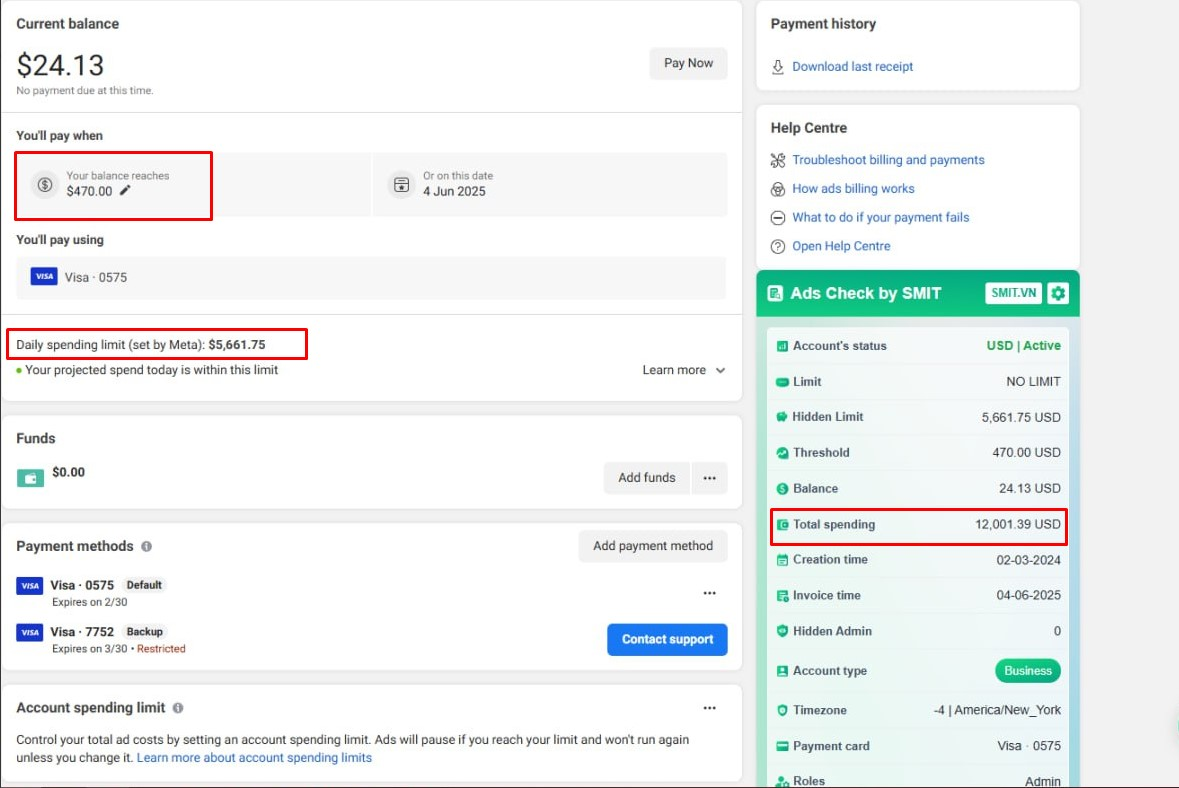Click the Account spending limit info icon
Image resolution: width=1179 pixels, height=788 pixels.
[178, 708]
